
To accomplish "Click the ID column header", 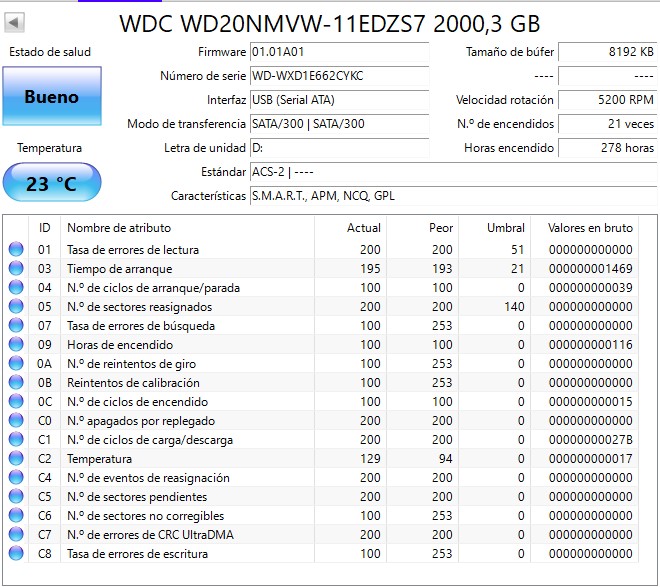I will (44, 228).
